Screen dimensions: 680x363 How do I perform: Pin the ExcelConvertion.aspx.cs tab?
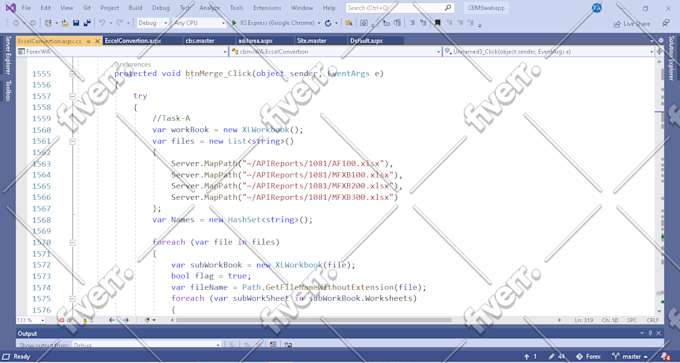click(88, 41)
